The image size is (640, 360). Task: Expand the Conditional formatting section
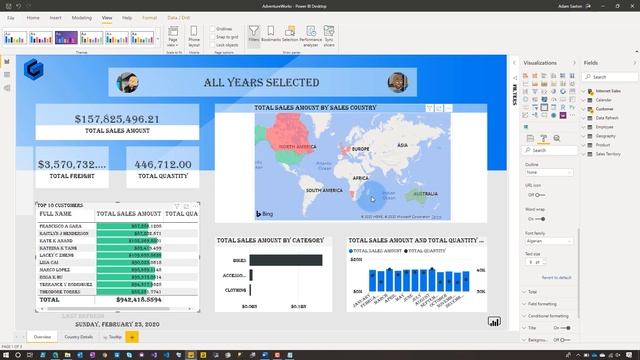tap(548, 316)
